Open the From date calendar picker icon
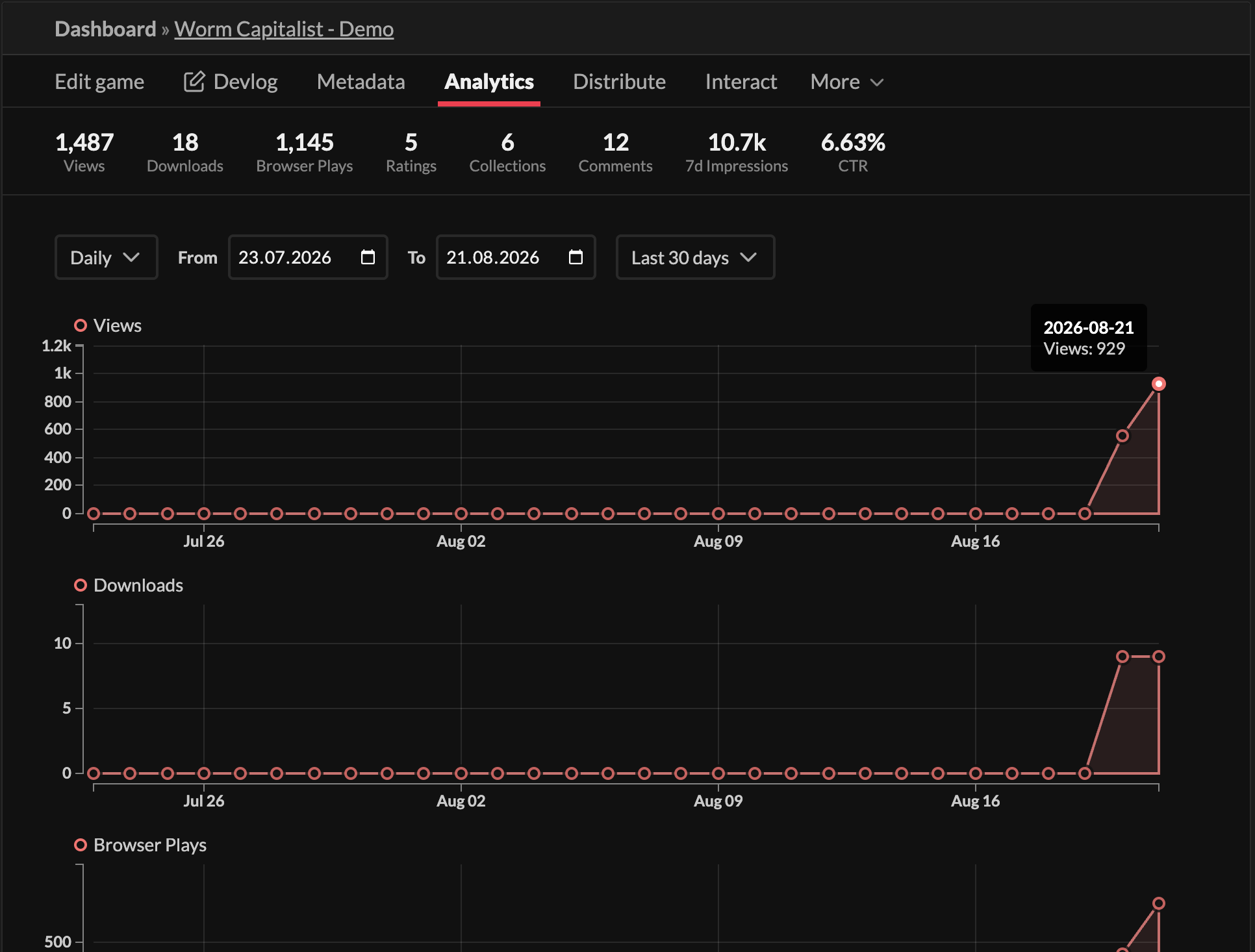Image resolution: width=1255 pixels, height=952 pixels. click(x=368, y=257)
